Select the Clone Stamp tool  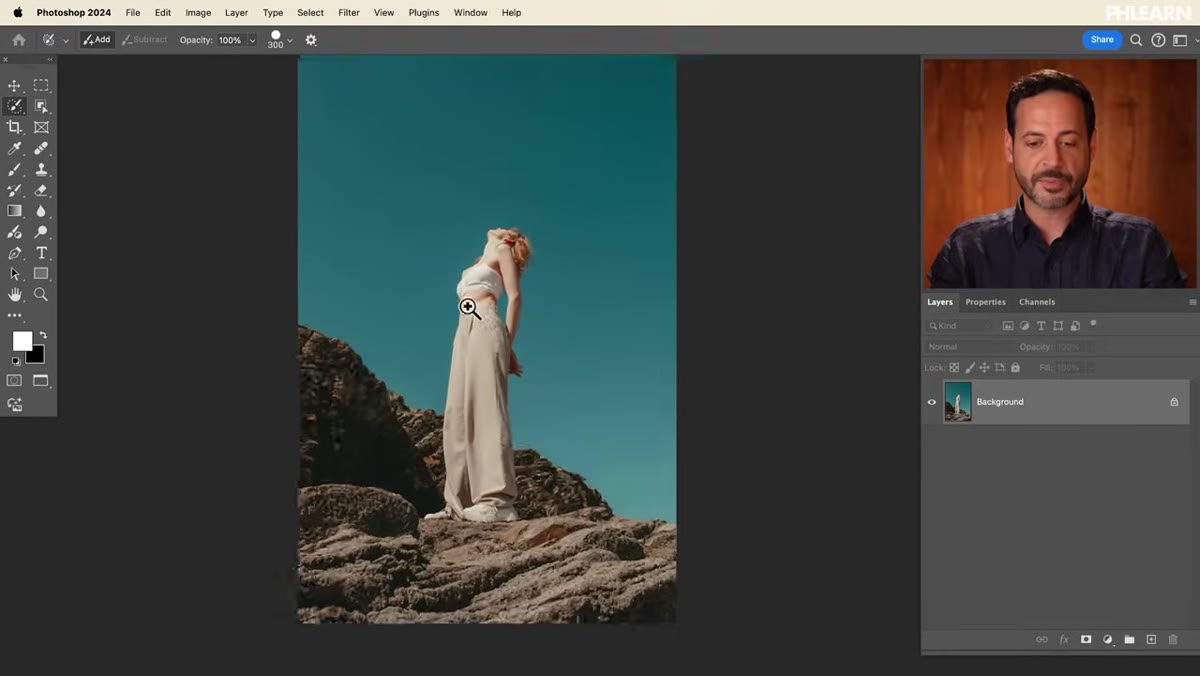[x=41, y=169]
